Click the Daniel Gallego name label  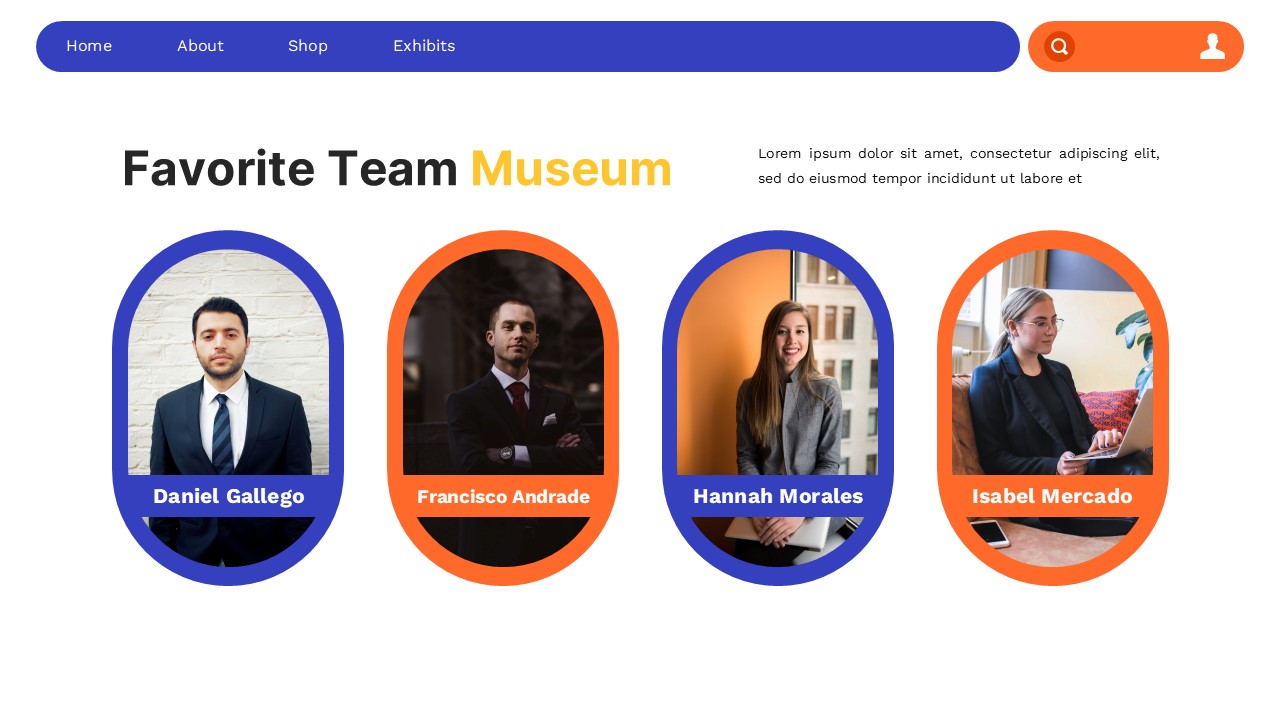228,496
